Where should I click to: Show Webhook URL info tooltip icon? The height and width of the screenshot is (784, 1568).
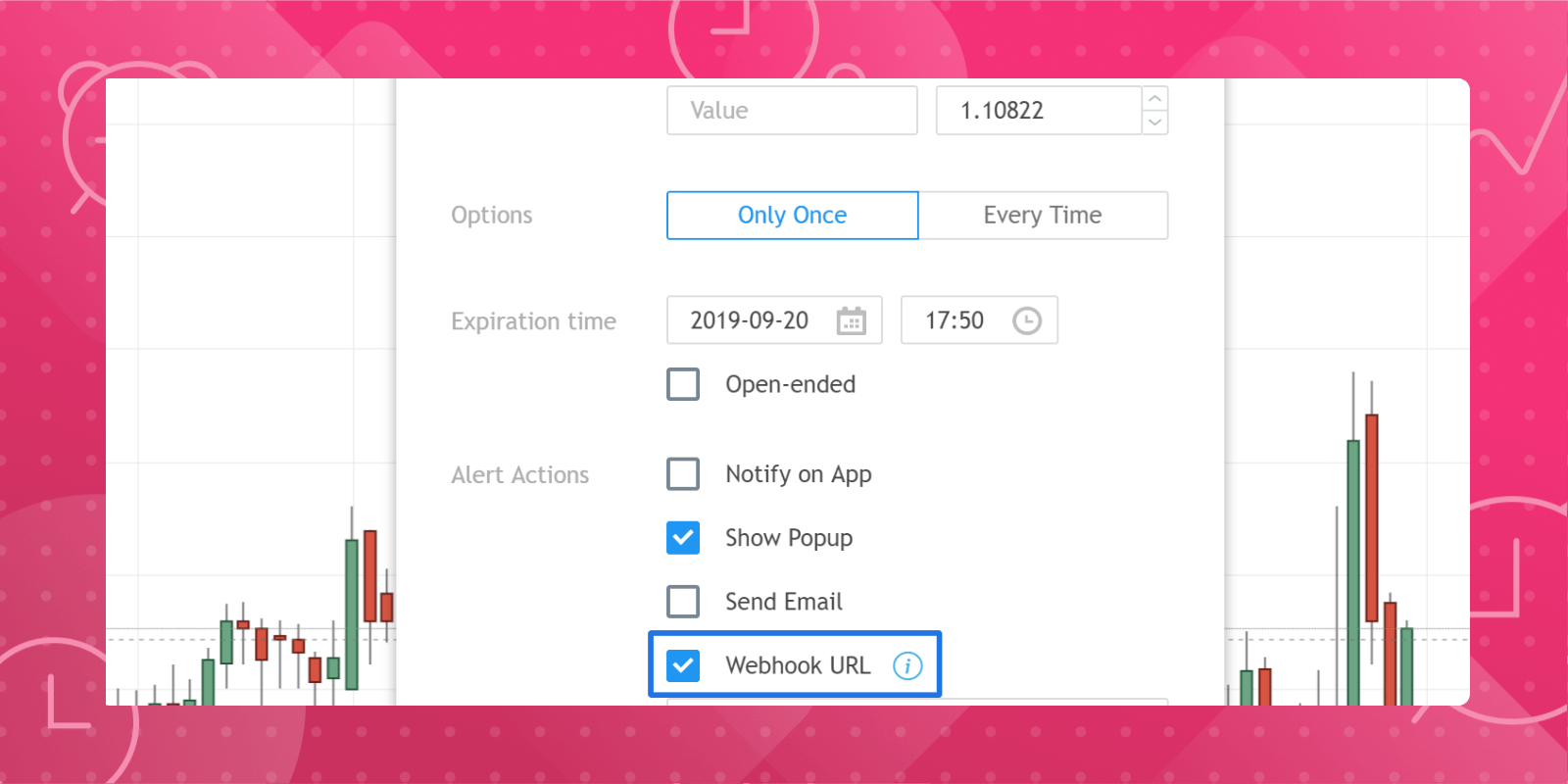point(907,665)
